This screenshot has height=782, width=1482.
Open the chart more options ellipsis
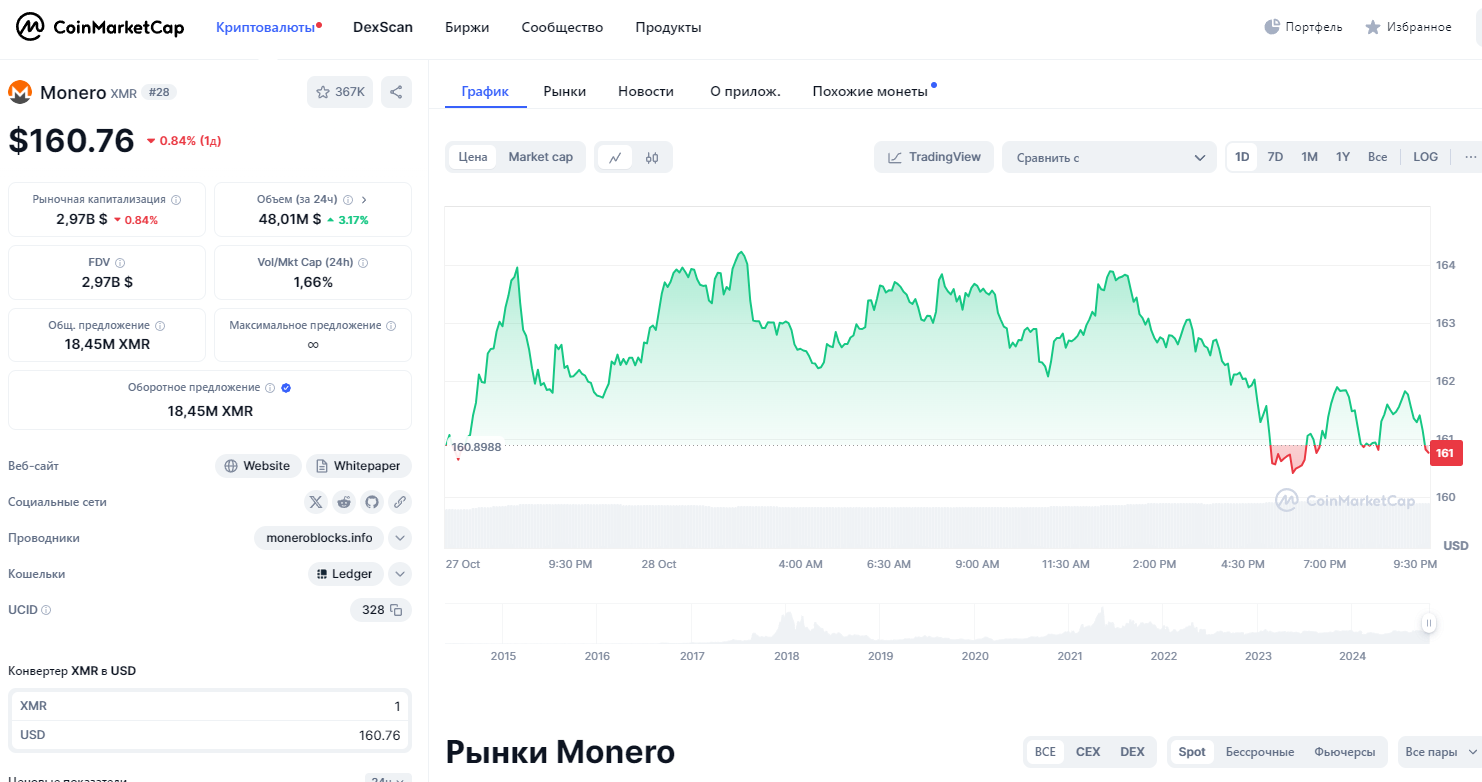[x=1471, y=157]
